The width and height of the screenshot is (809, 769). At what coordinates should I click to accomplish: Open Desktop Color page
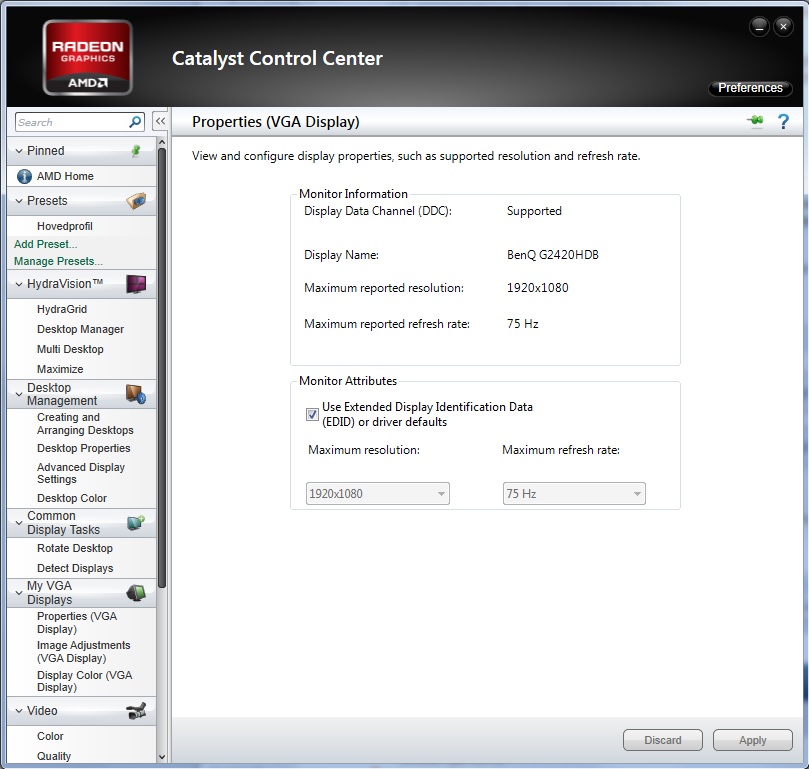click(x=72, y=498)
